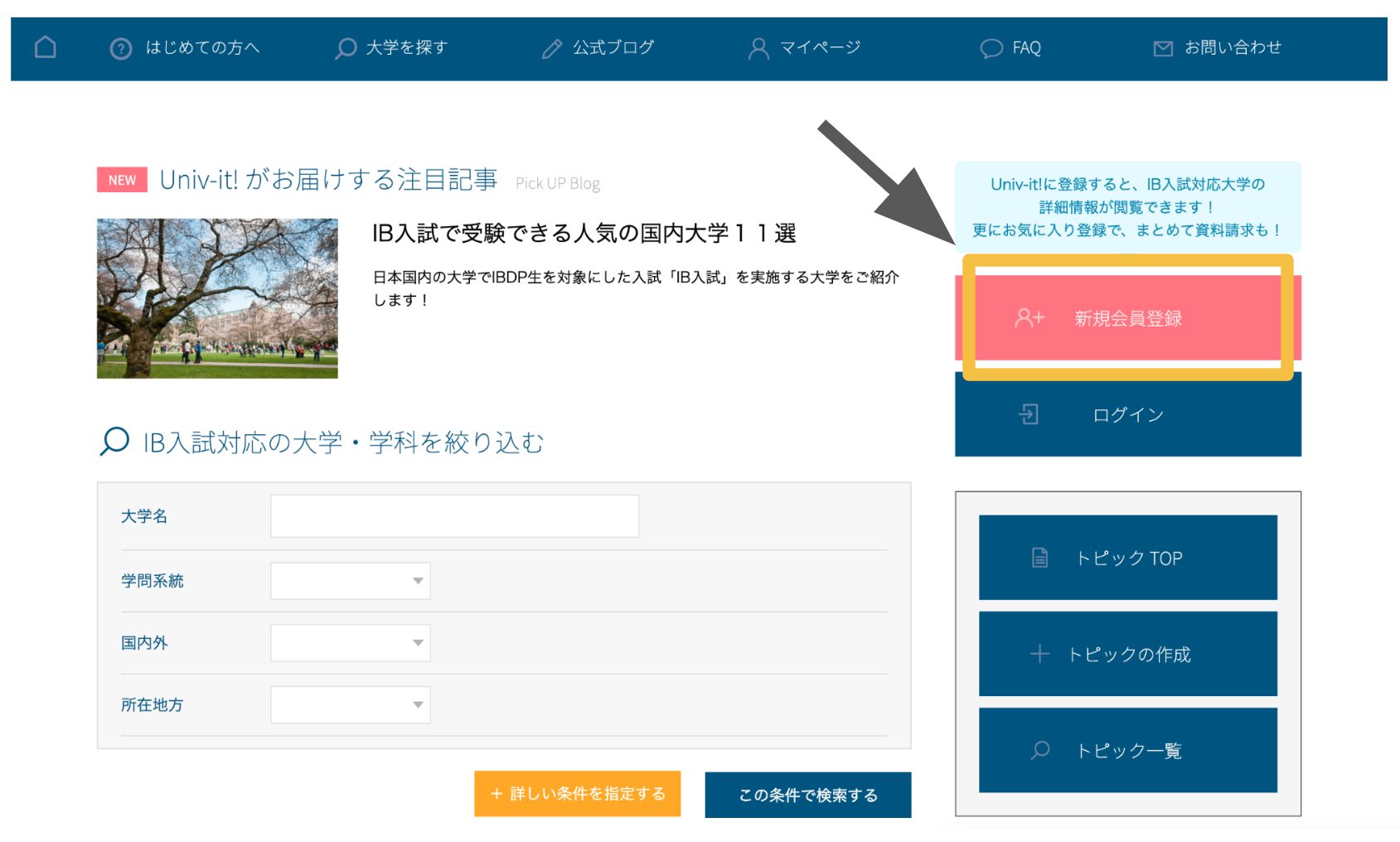Viewport: 1400px width, 842px height.
Task: Click the person icon beside マイページ
Action: tap(758, 48)
